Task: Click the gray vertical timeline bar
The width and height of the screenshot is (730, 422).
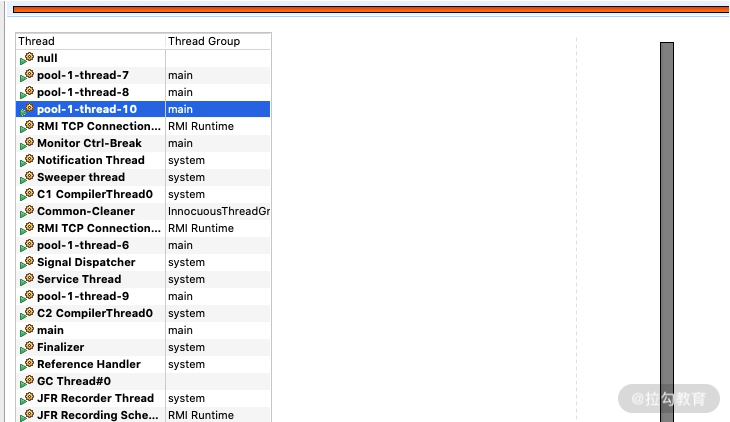Action: tap(667, 230)
